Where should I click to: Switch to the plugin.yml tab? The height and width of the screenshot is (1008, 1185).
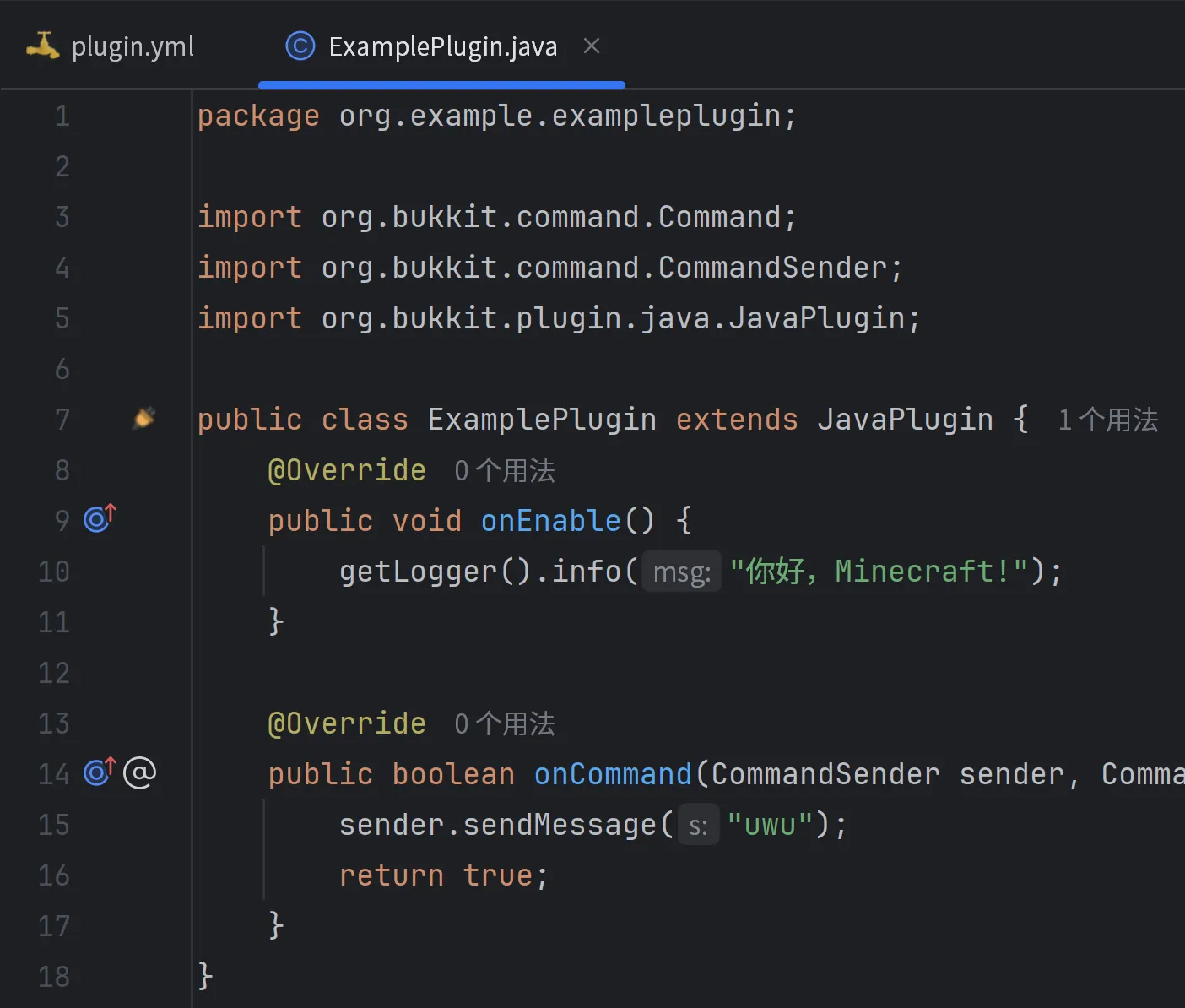point(111,46)
